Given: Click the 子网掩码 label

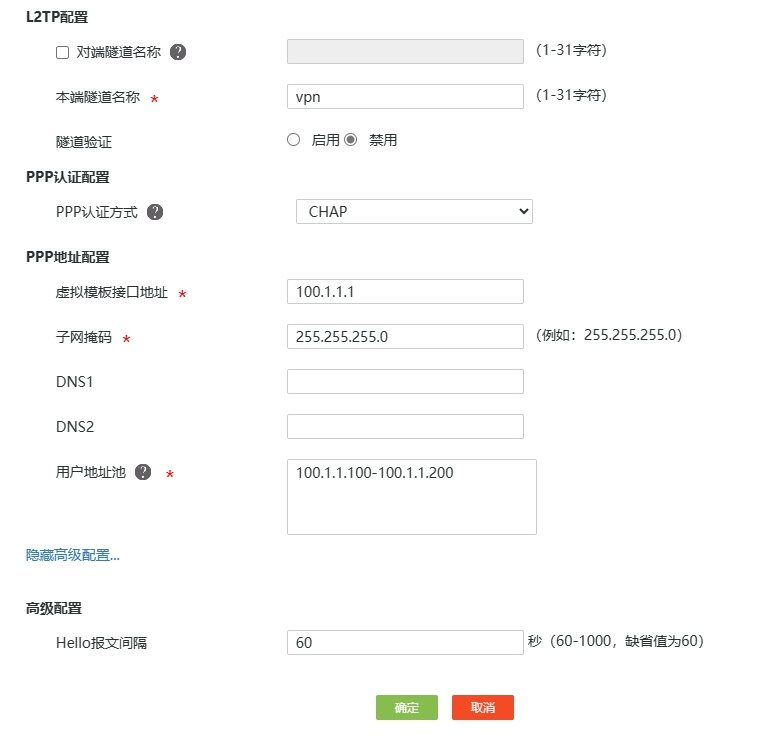Looking at the screenshot, I should [84, 337].
